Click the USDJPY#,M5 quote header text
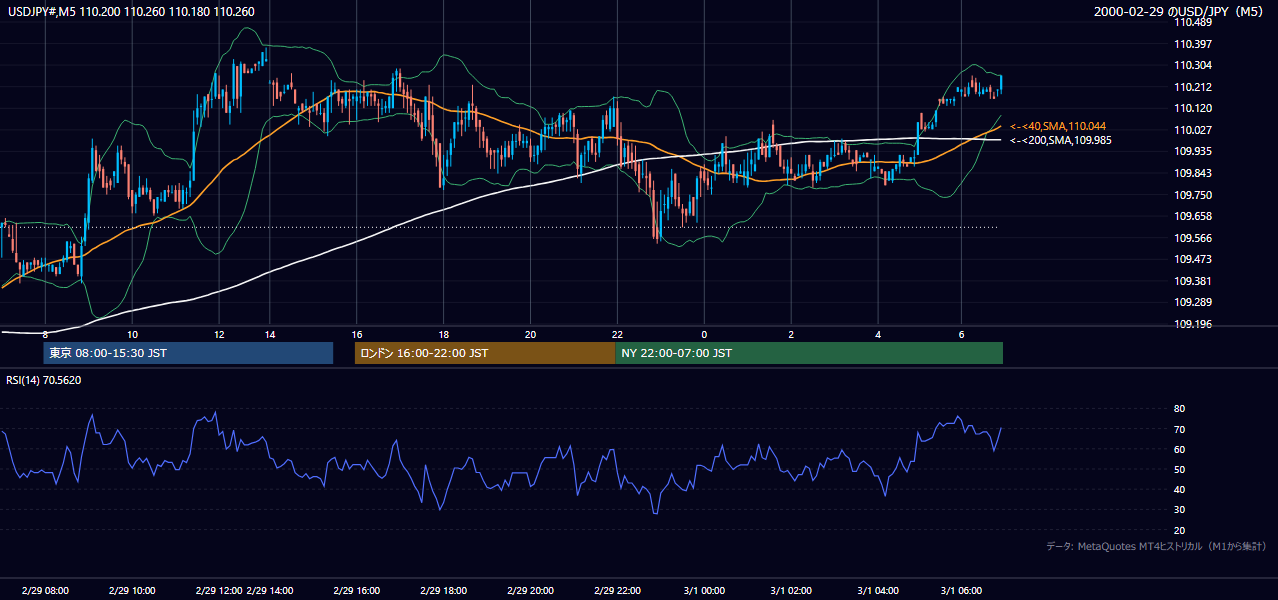 [132, 11]
